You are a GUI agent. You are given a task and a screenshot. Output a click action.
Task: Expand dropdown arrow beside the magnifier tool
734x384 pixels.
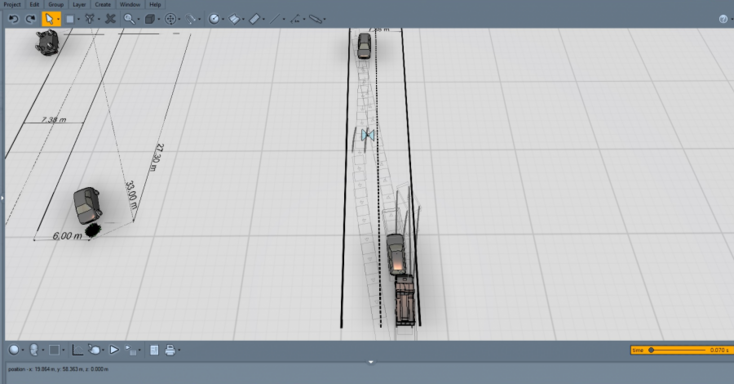click(139, 20)
